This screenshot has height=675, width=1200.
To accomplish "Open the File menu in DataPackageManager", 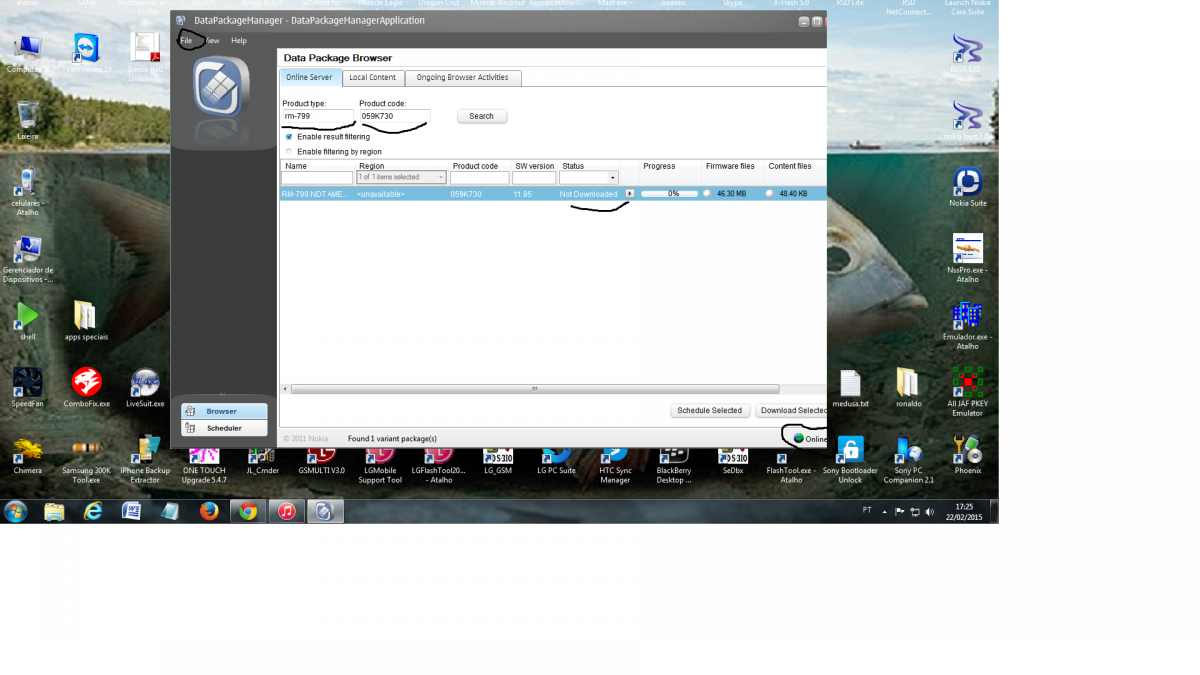I will point(186,41).
